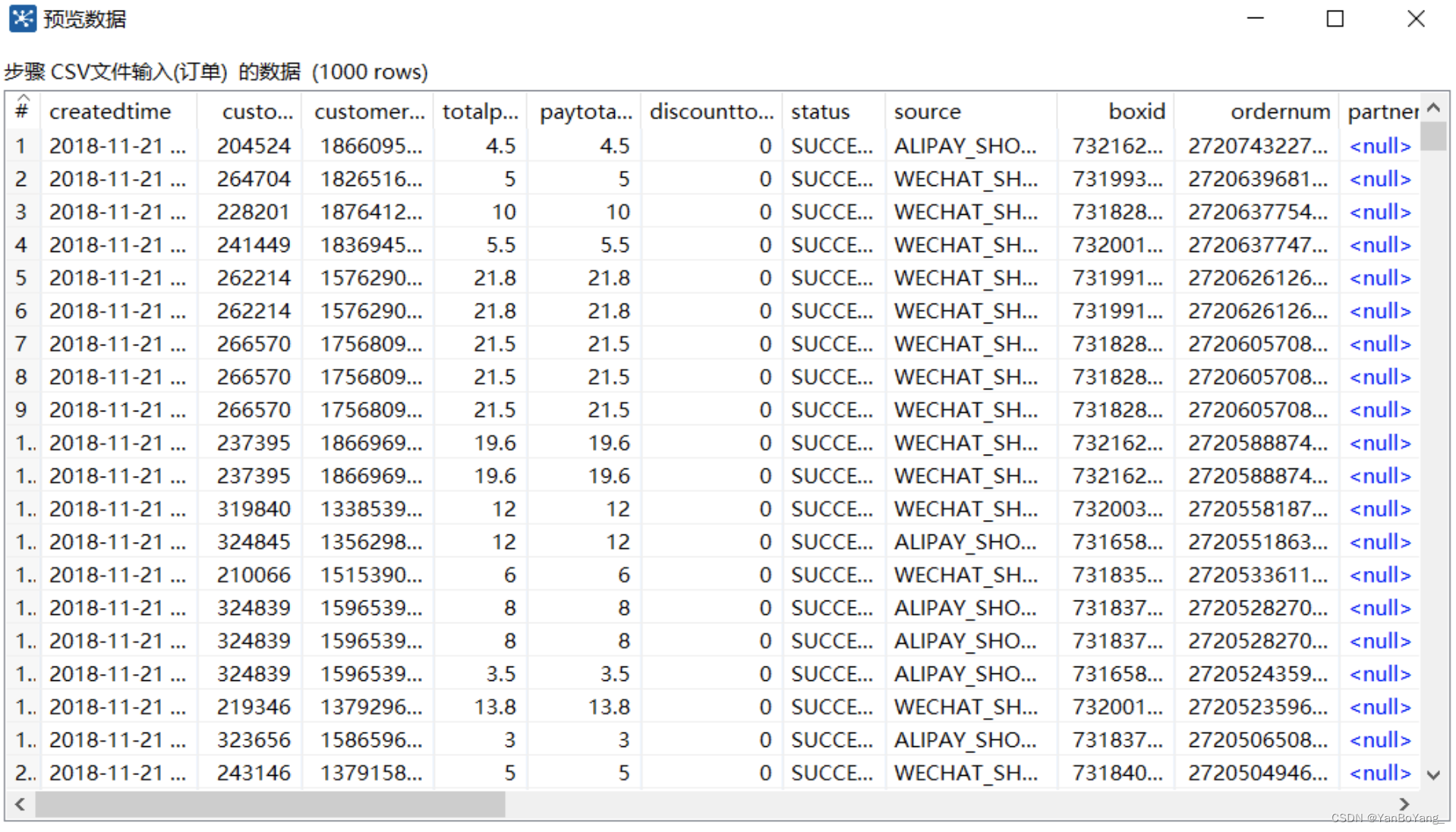Click the discountto... column header
The height and width of the screenshot is (832, 1456).
click(x=711, y=112)
